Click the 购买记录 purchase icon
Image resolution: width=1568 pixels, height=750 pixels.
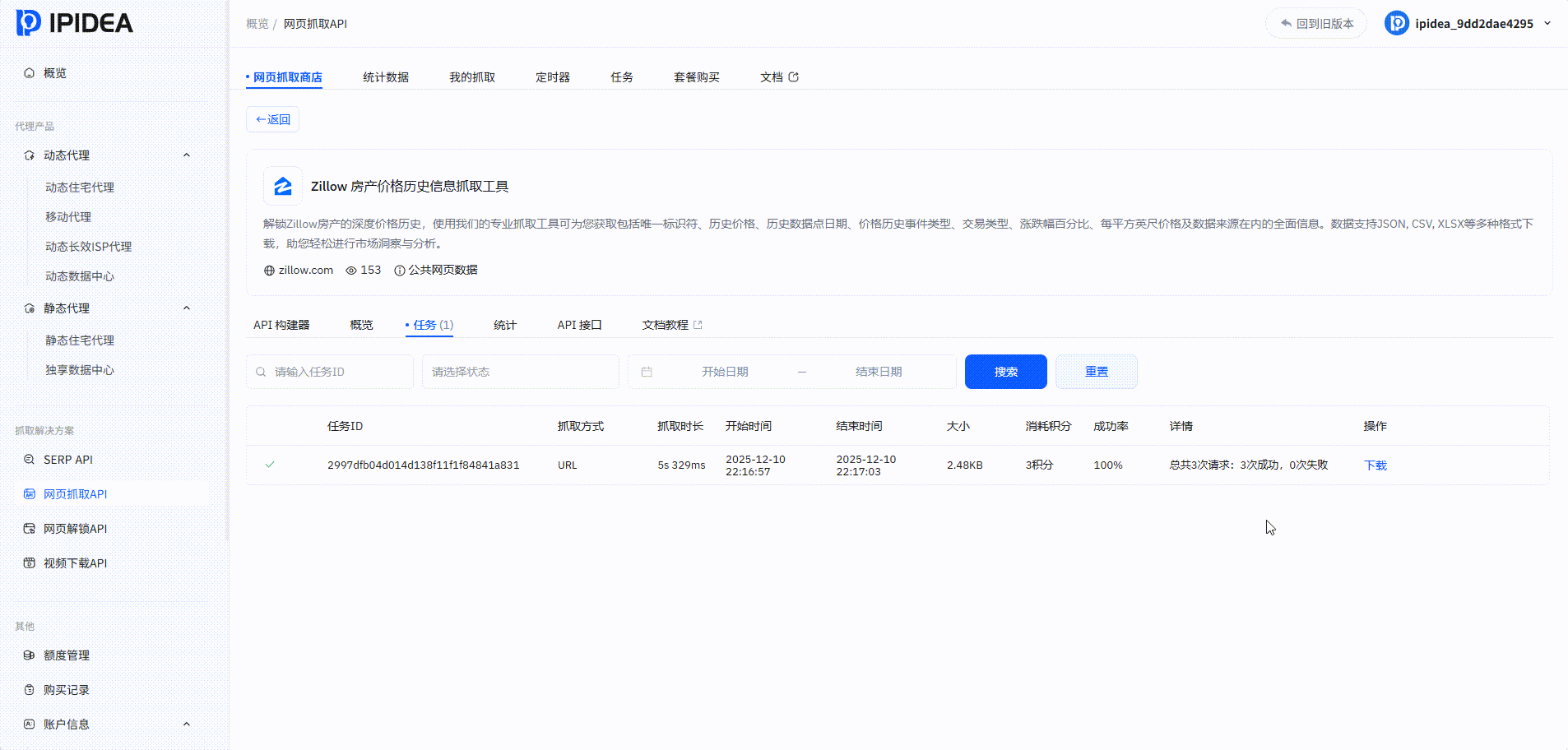tap(30, 690)
